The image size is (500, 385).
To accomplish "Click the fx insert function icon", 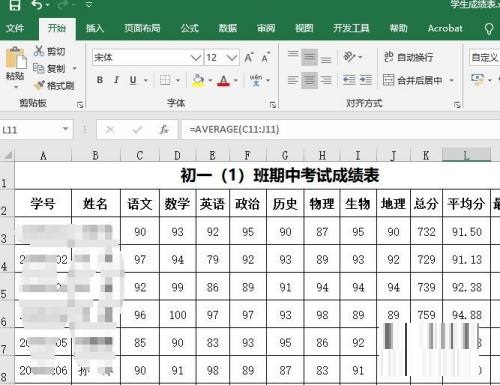I will pyautogui.click(x=164, y=129).
